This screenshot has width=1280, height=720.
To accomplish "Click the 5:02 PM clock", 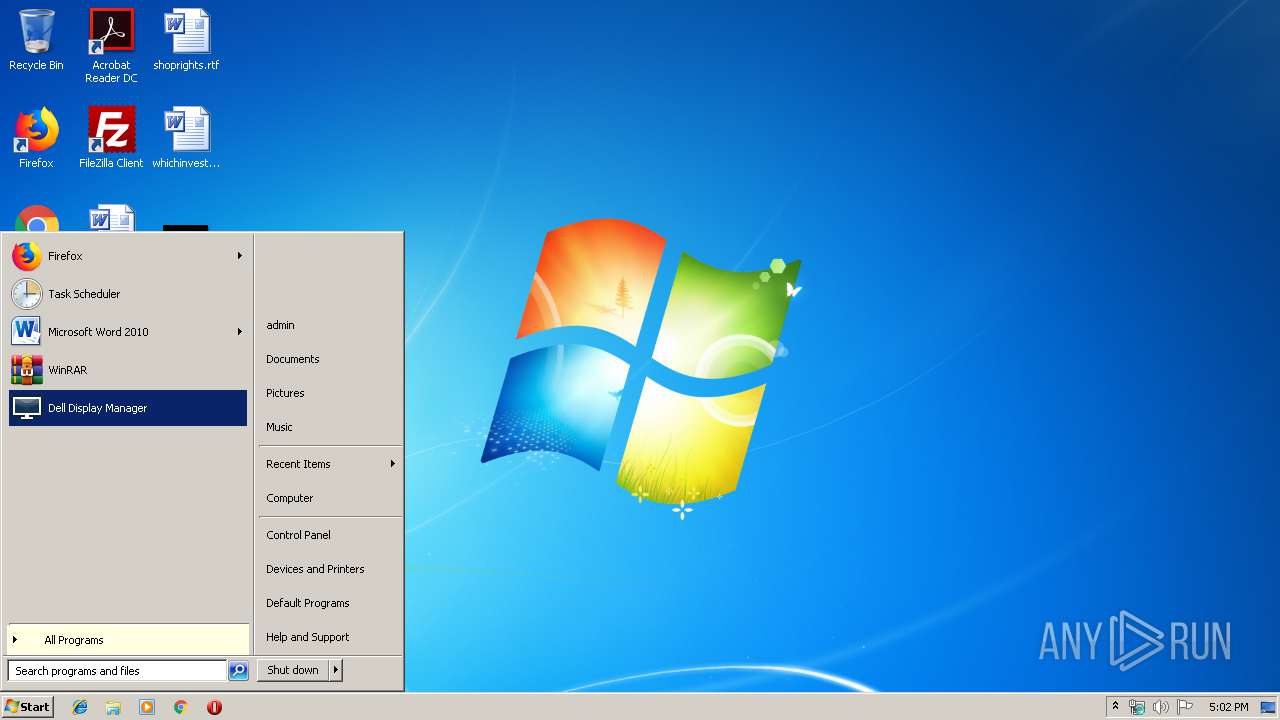I will pos(1228,707).
